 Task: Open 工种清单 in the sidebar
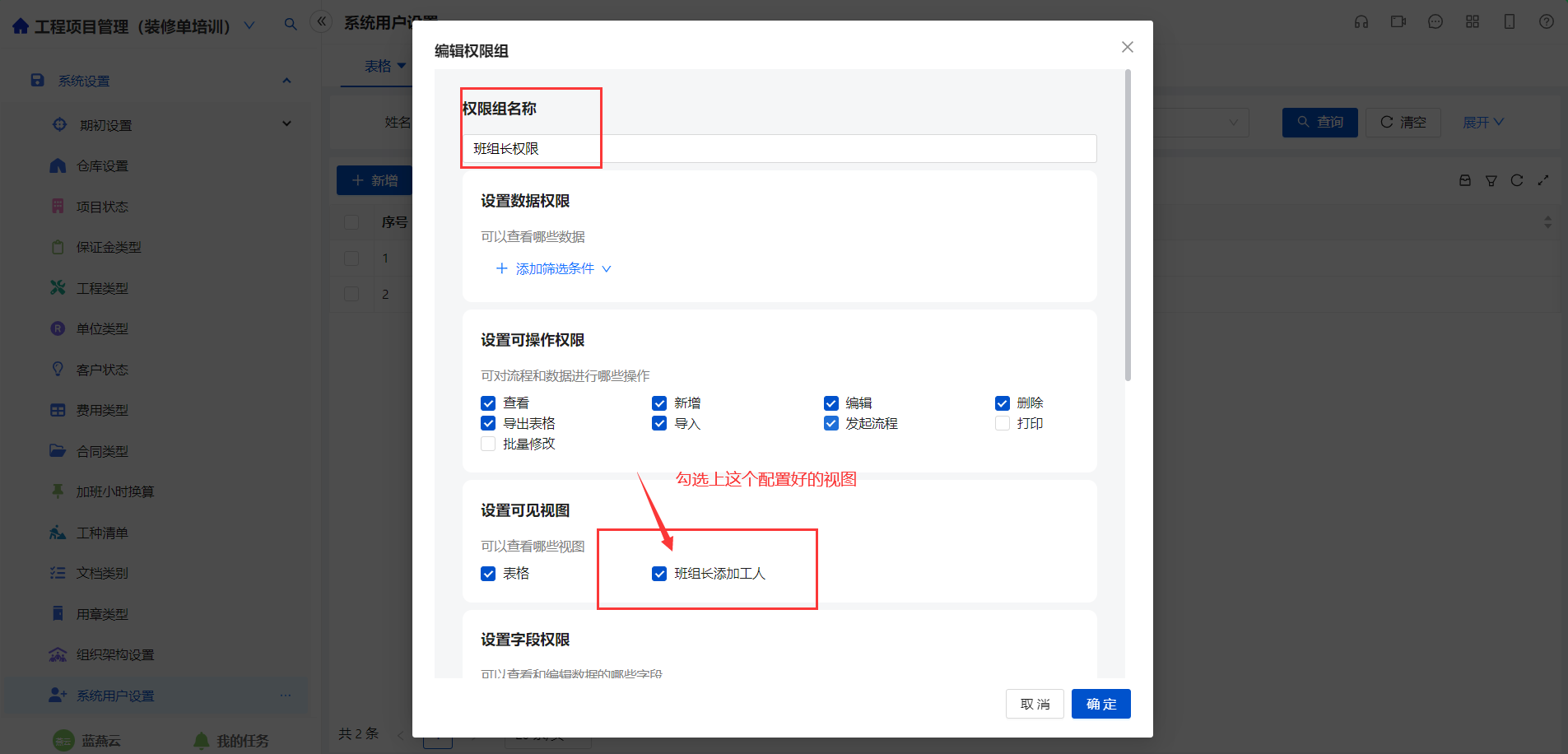click(x=102, y=533)
